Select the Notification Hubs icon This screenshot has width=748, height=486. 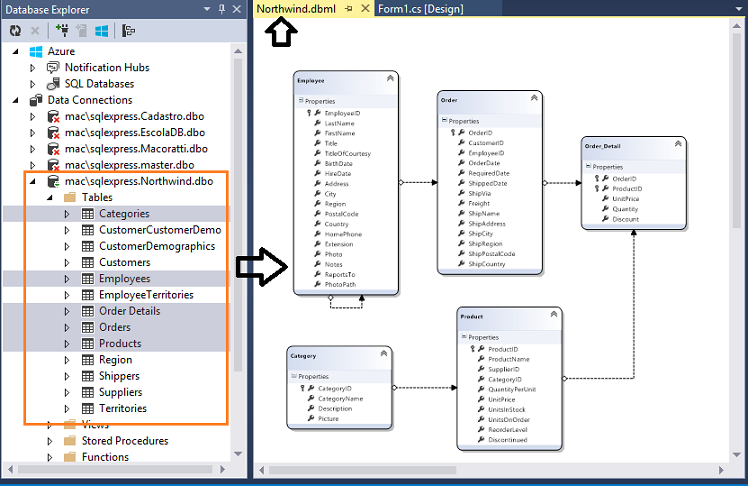coord(53,68)
